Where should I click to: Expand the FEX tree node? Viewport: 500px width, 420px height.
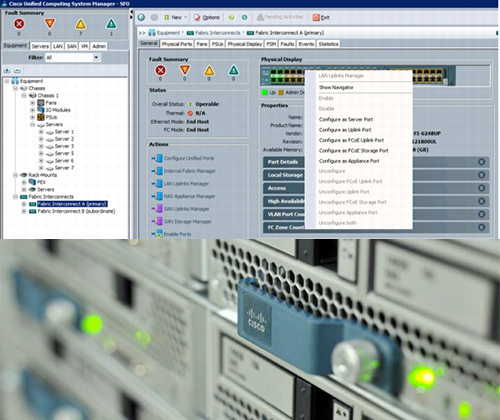point(24,182)
